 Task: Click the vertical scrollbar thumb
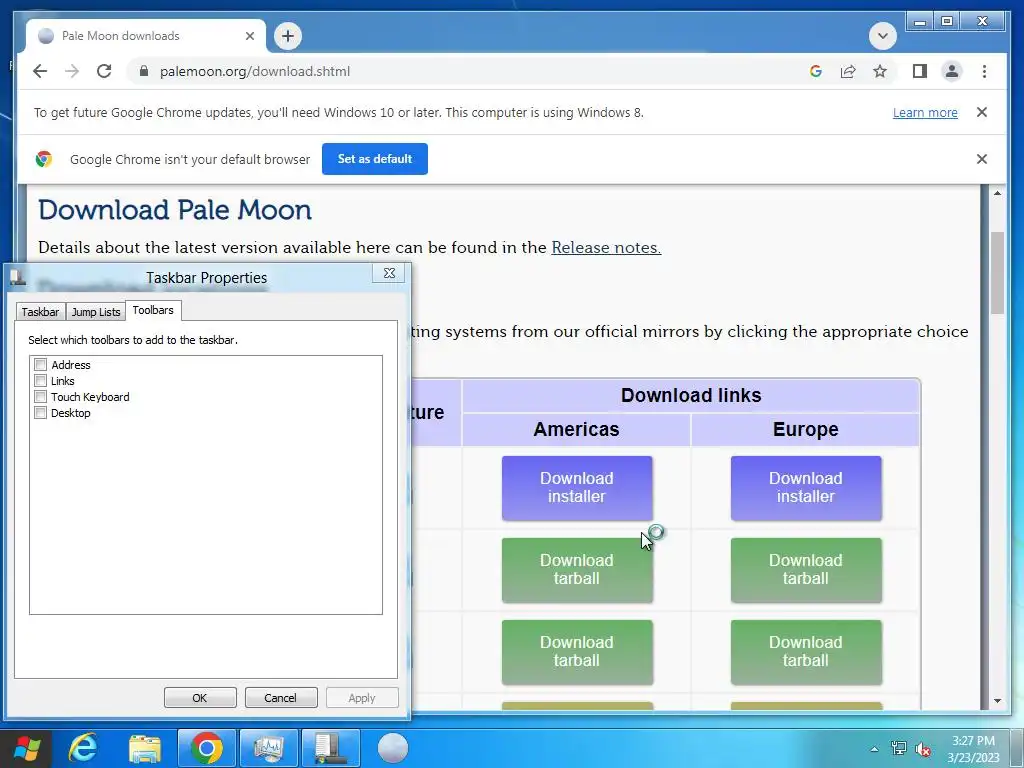(997, 273)
